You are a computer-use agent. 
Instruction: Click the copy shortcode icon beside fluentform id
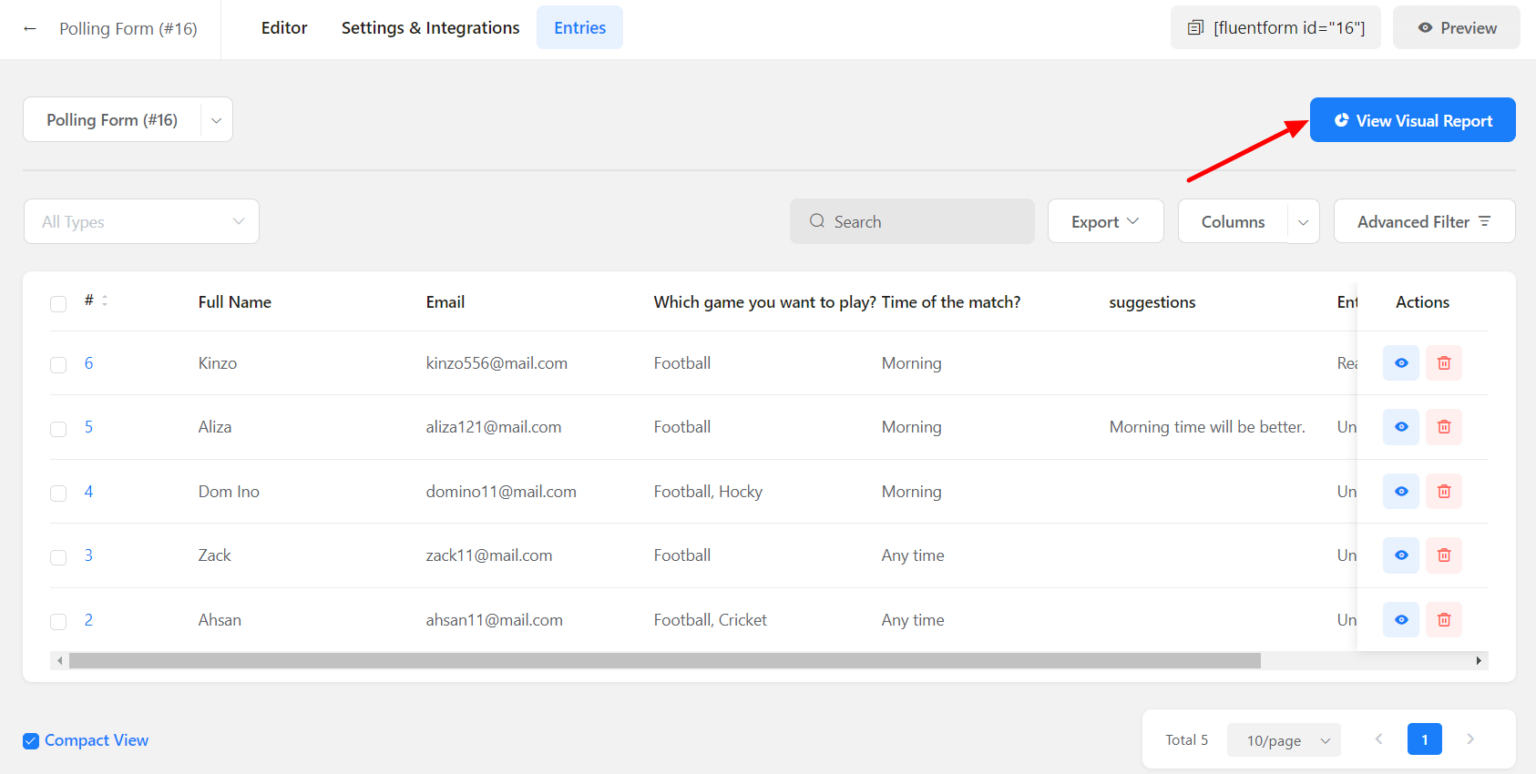1196,28
